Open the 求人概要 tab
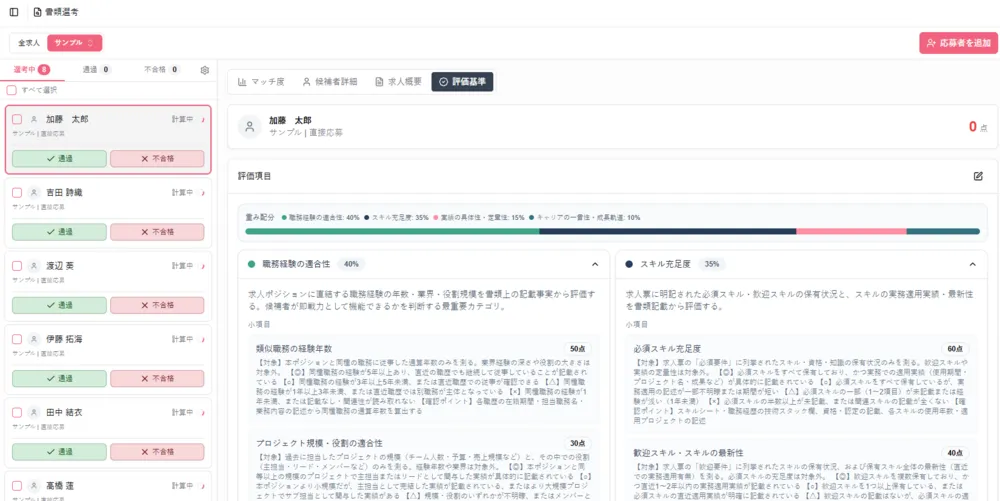Screen dimensions: 1000x501 coord(399,82)
